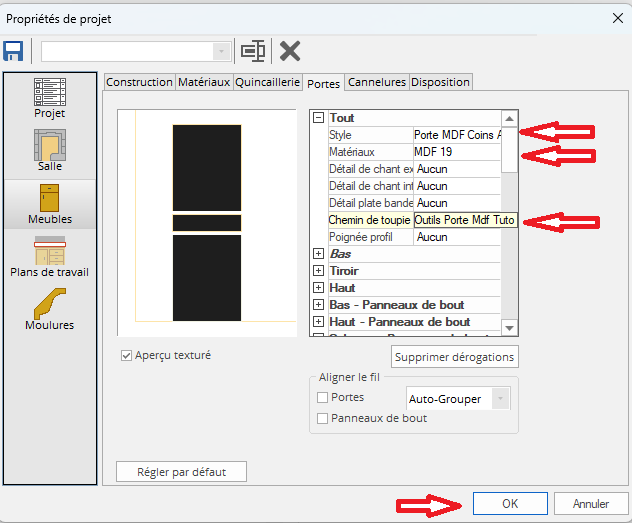Click the property list scrollbar thumb
This screenshot has height=523, width=632.
click(509, 150)
